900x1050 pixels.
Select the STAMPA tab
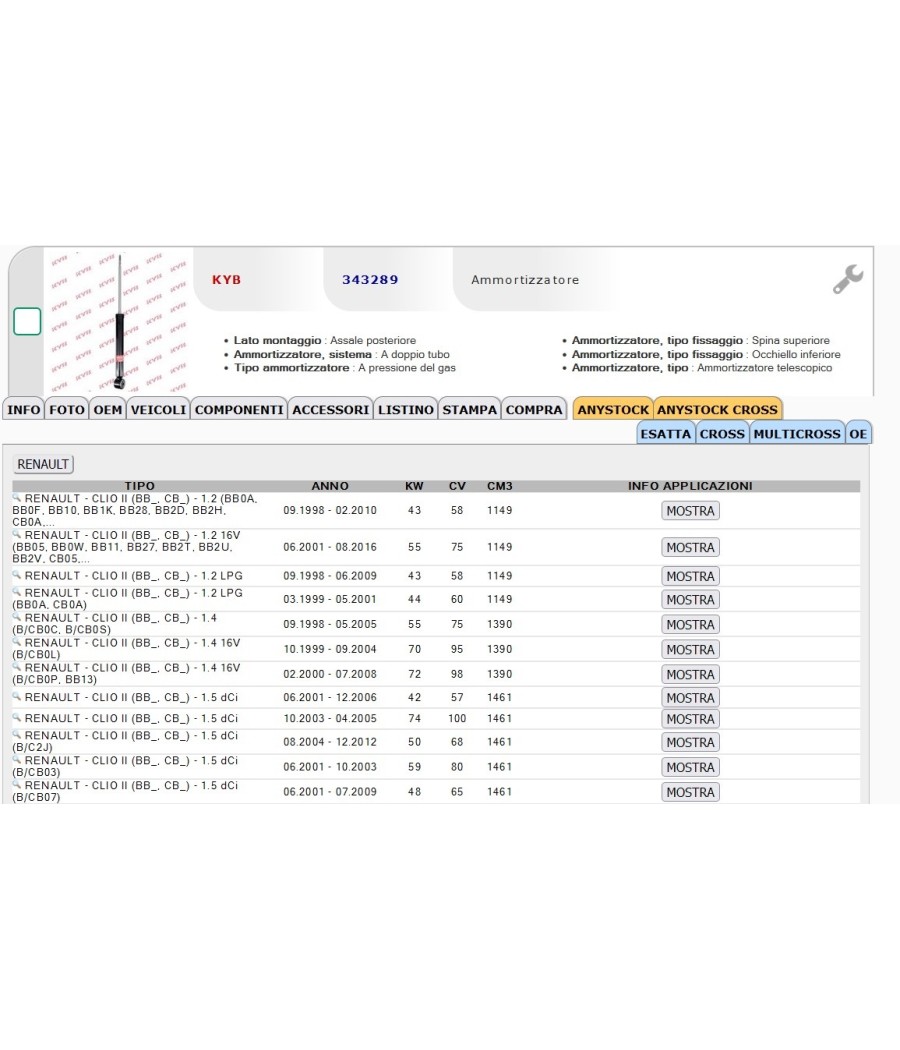pyautogui.click(x=469, y=410)
